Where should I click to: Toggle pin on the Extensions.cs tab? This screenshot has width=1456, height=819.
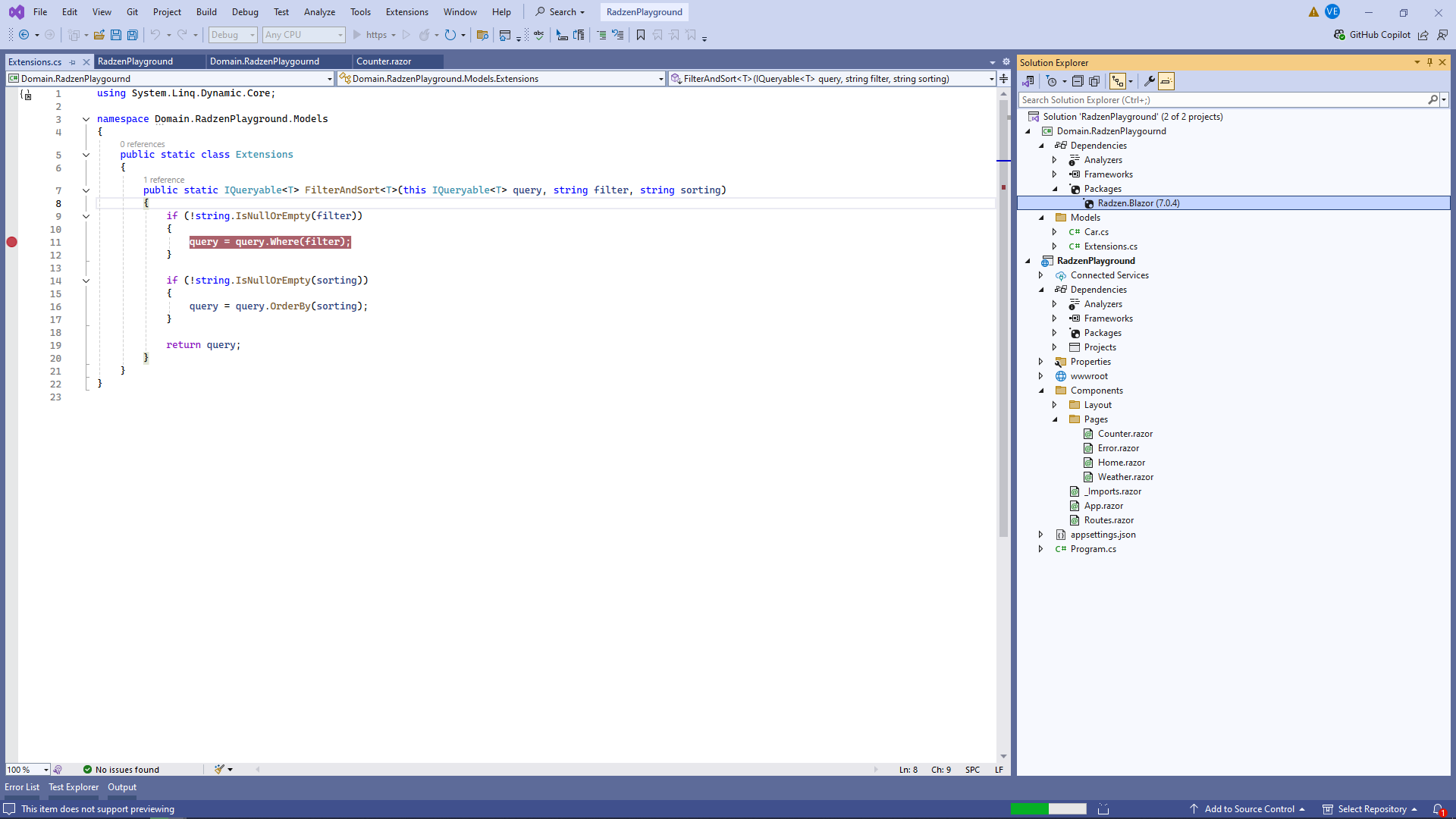pos(72,62)
